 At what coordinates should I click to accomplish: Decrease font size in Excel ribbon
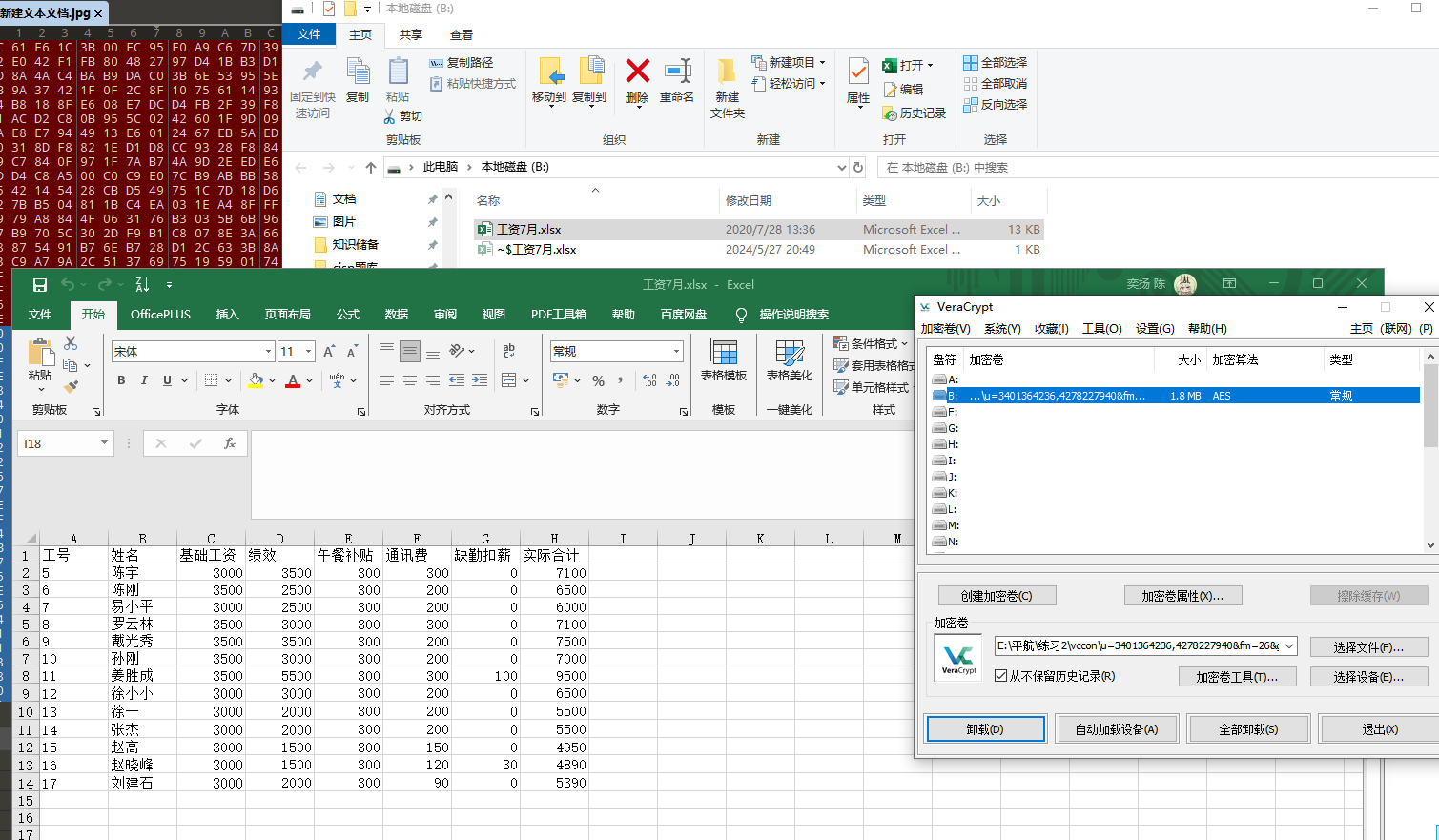coord(352,352)
